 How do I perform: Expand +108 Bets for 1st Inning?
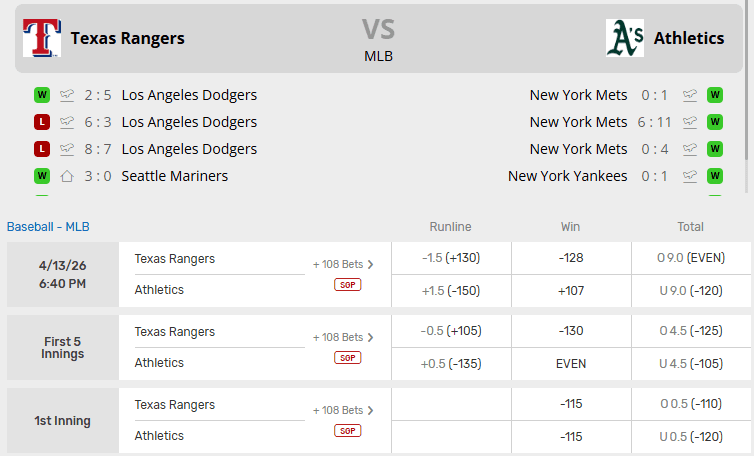(x=343, y=410)
